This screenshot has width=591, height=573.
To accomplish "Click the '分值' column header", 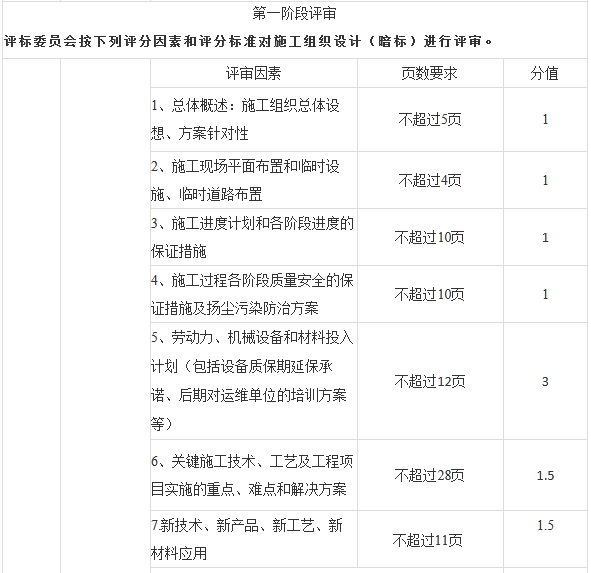I will pos(544,73).
